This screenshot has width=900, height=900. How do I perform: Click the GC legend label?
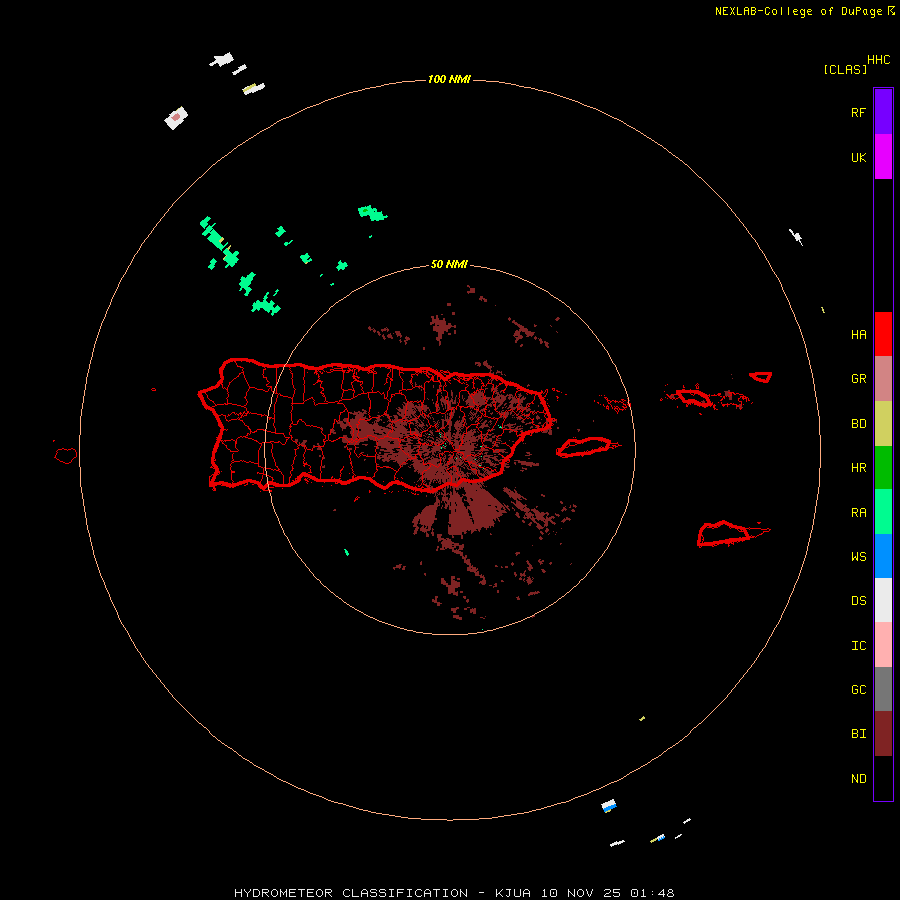click(858, 690)
